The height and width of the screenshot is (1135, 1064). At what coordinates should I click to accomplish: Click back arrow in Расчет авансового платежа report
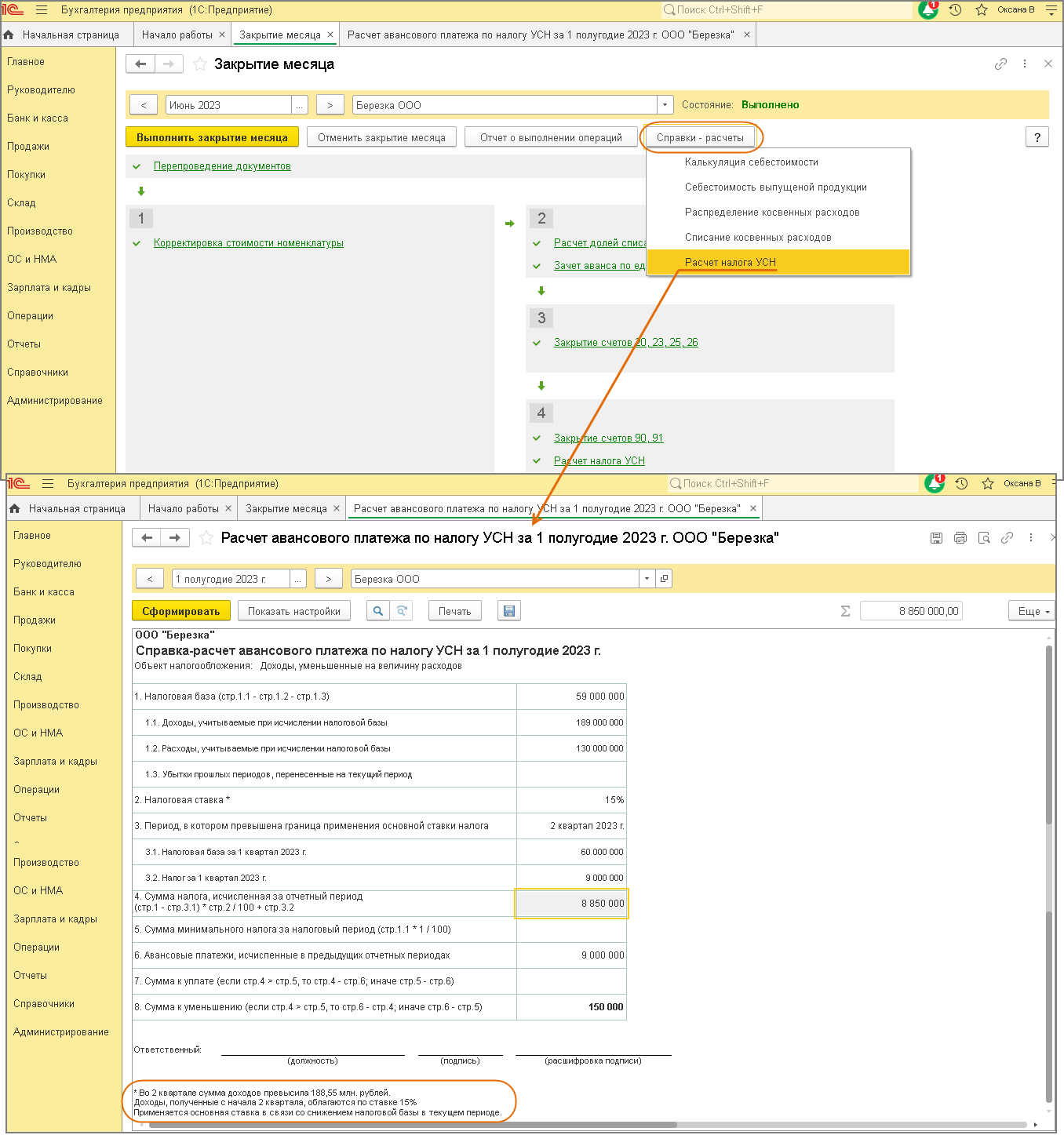(x=147, y=538)
